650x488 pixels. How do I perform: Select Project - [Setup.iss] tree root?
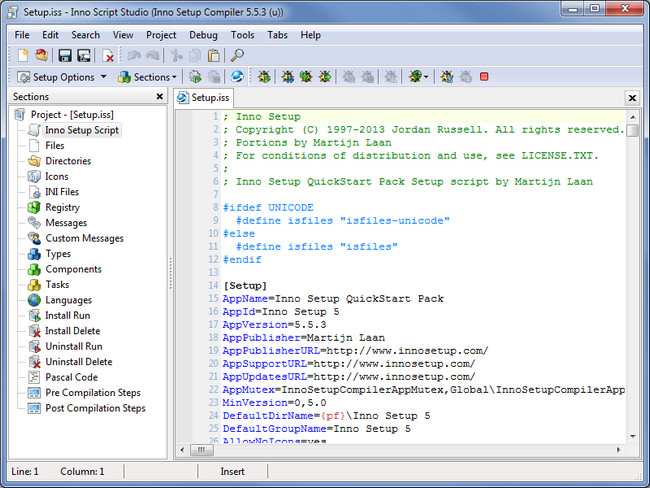(x=72, y=114)
